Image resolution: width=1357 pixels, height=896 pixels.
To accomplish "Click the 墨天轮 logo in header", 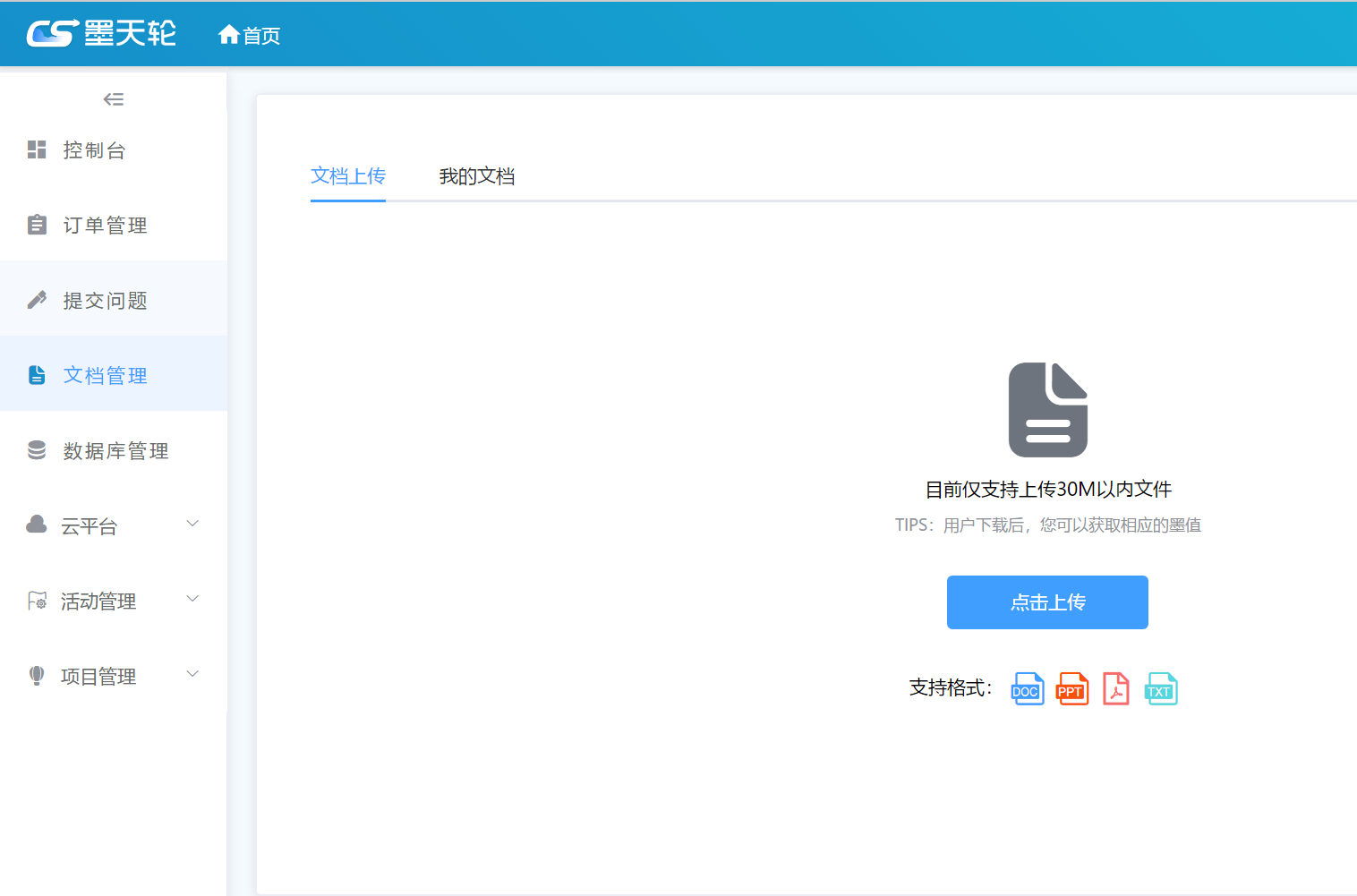I will (x=101, y=34).
